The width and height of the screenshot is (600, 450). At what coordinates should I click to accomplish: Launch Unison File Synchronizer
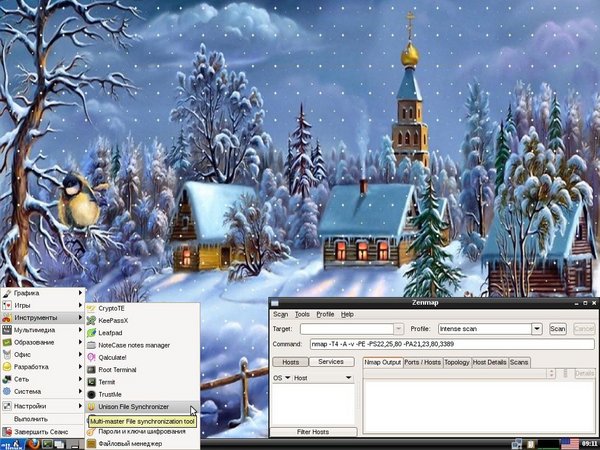click(x=140, y=407)
